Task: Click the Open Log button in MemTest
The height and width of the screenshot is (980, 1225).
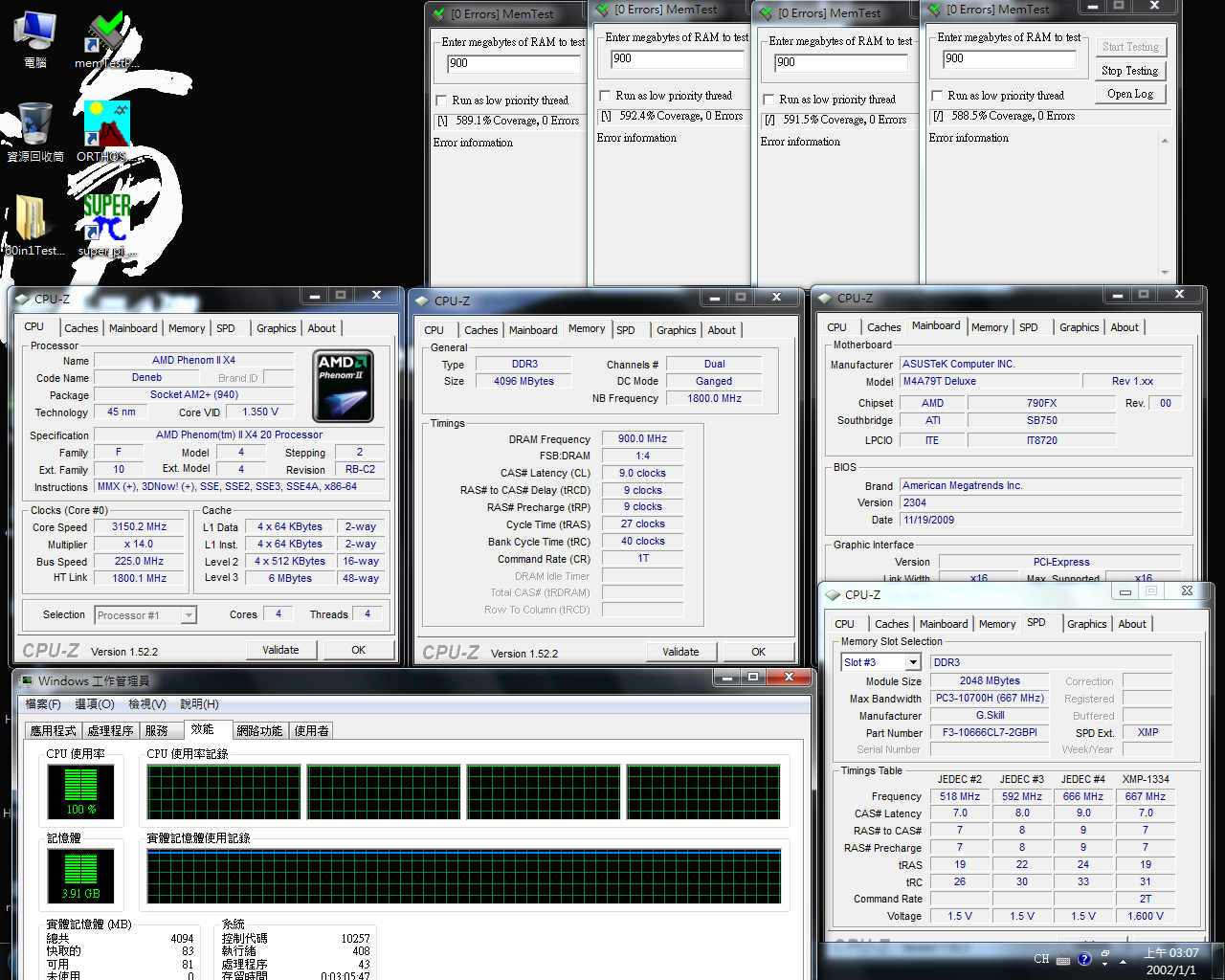Action: click(x=1130, y=94)
